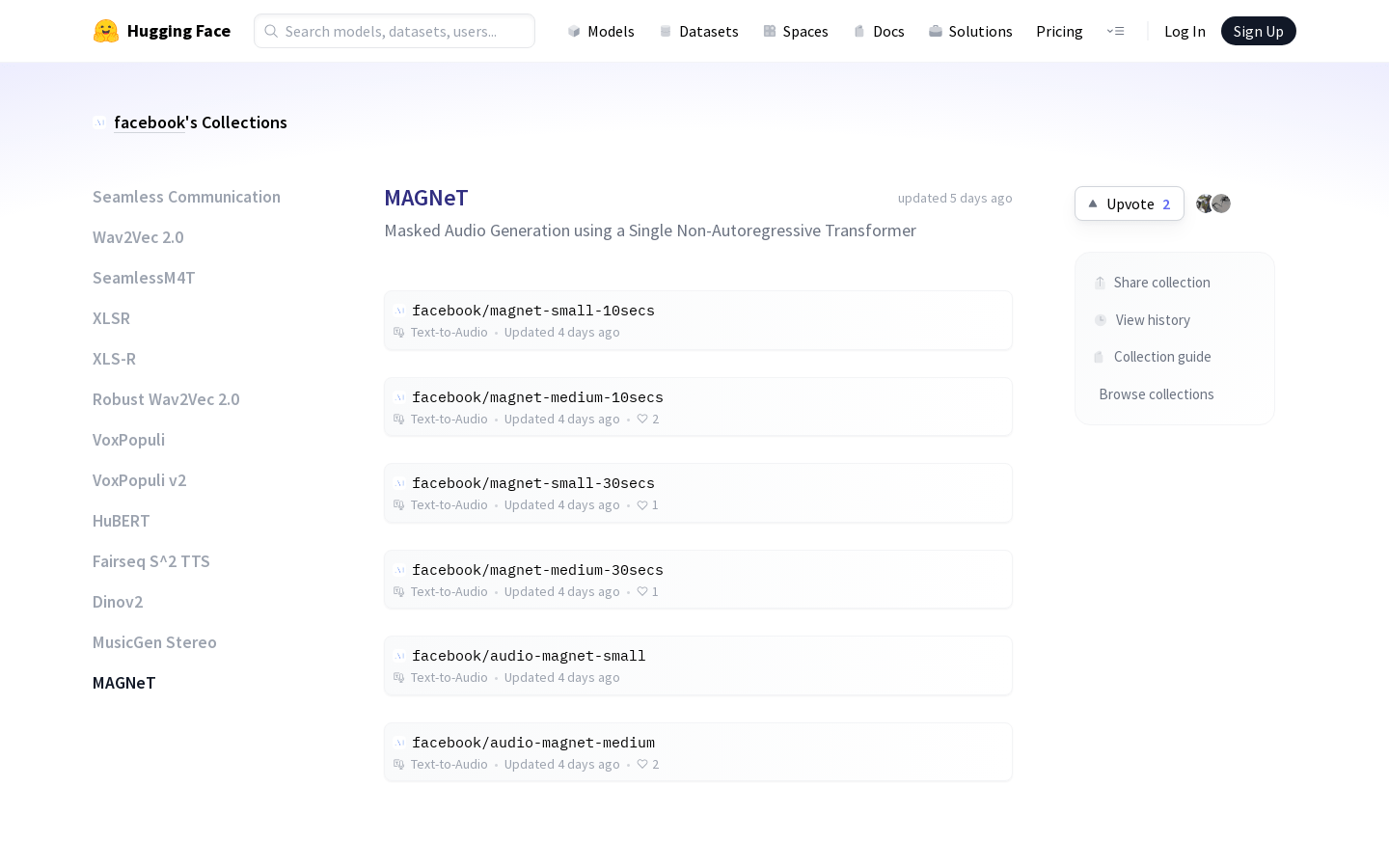The image size is (1389, 868).
Task: Open the Log In link
Action: (x=1185, y=32)
